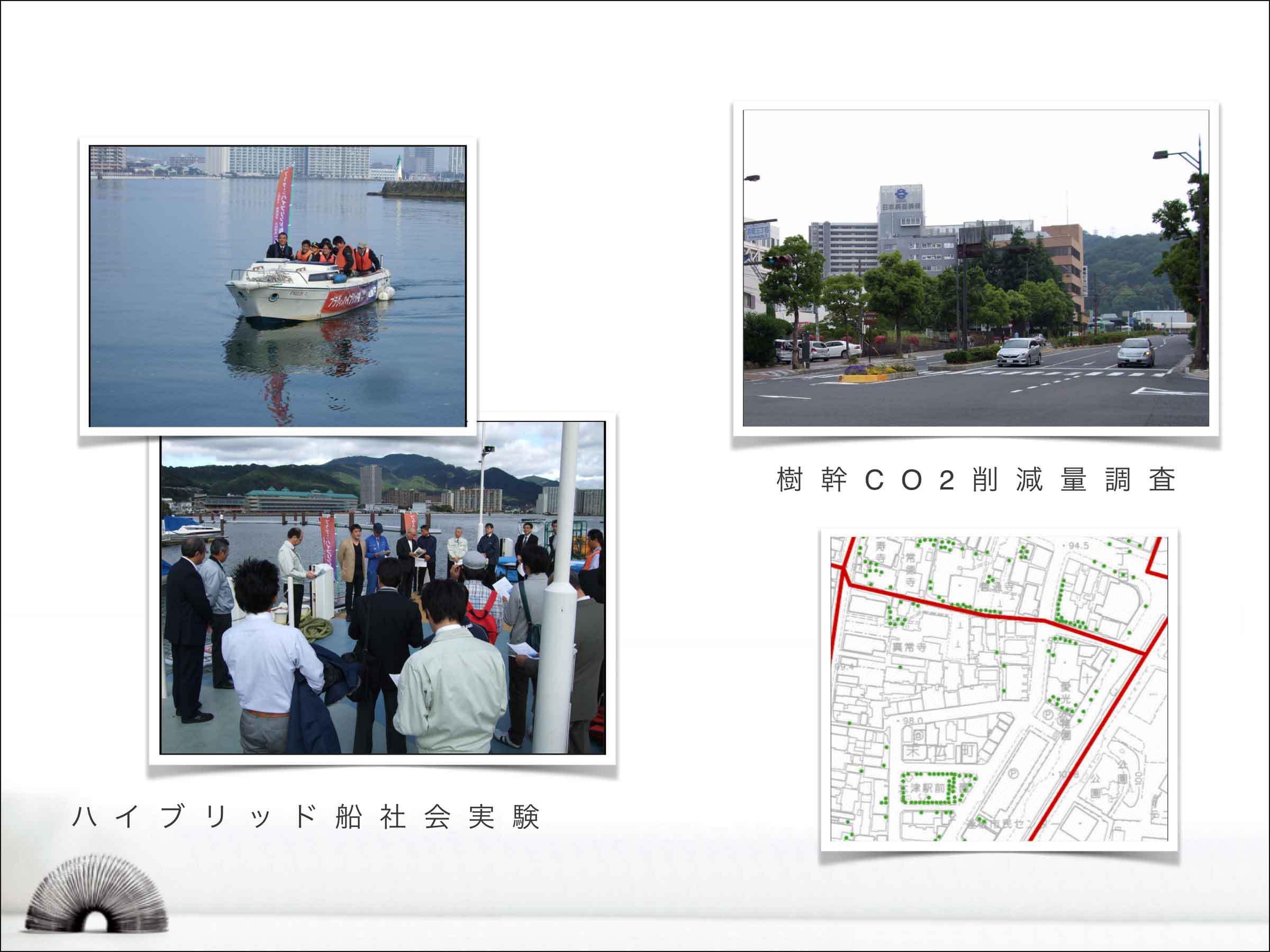Screen dimensions: 1270x952
Task: Click the silver car at the crosswalk
Action: [1019, 352]
